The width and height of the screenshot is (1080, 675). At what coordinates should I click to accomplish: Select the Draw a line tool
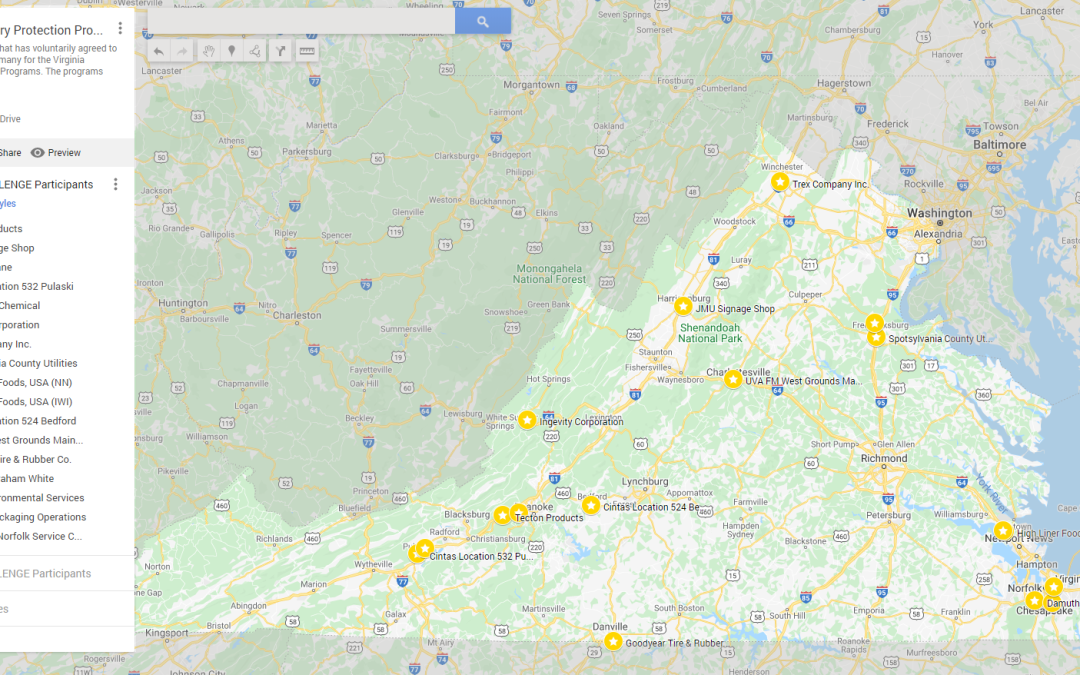pos(256,51)
